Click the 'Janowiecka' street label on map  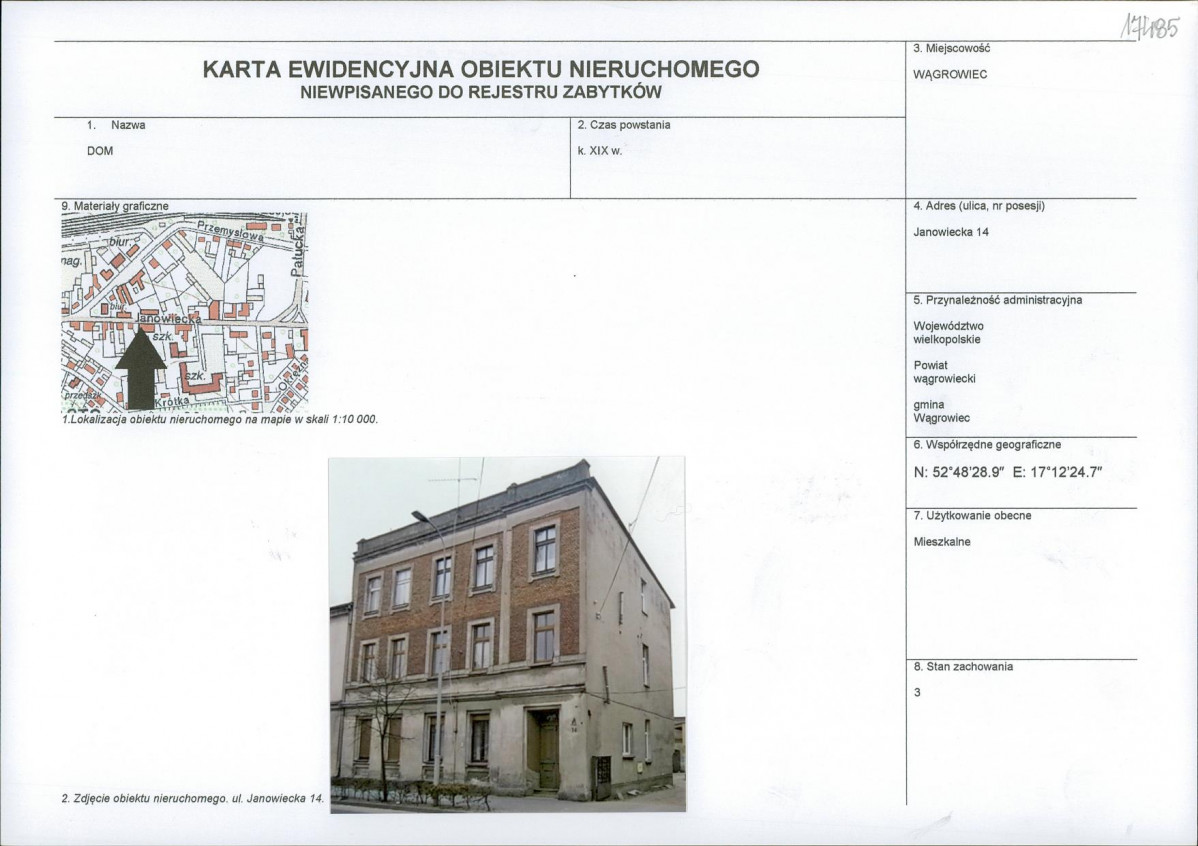point(170,318)
